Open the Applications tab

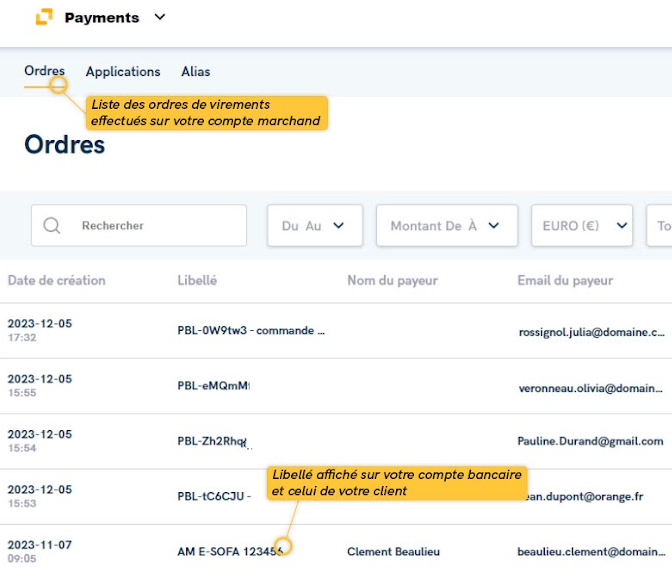tap(123, 72)
